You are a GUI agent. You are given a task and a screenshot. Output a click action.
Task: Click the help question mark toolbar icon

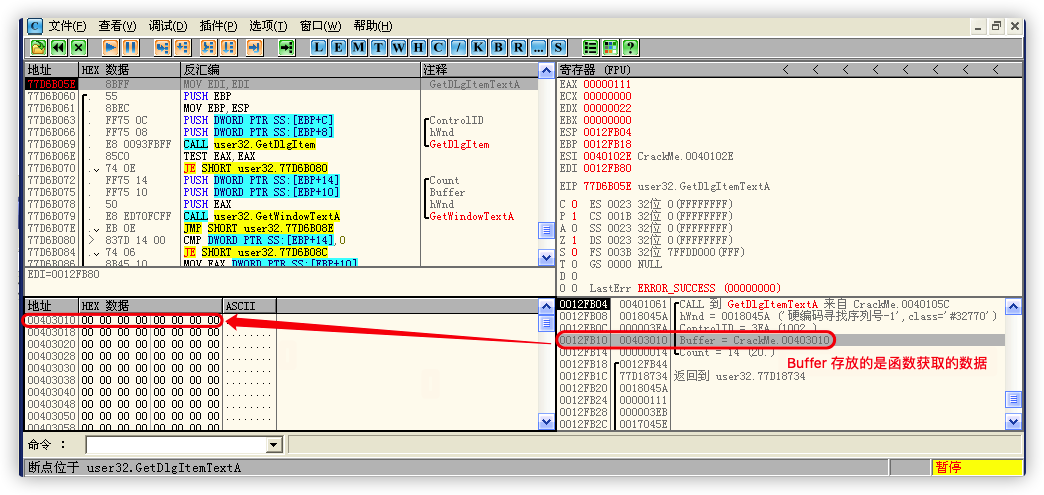630,47
